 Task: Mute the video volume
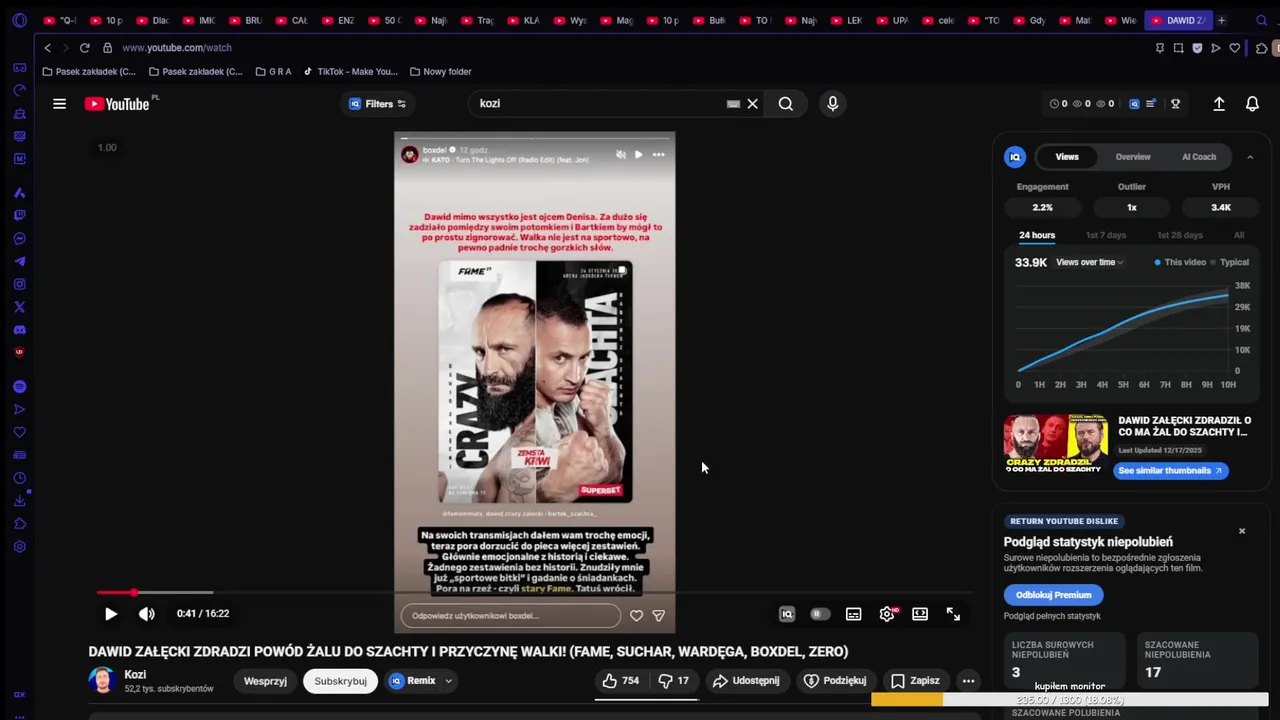pyautogui.click(x=147, y=614)
